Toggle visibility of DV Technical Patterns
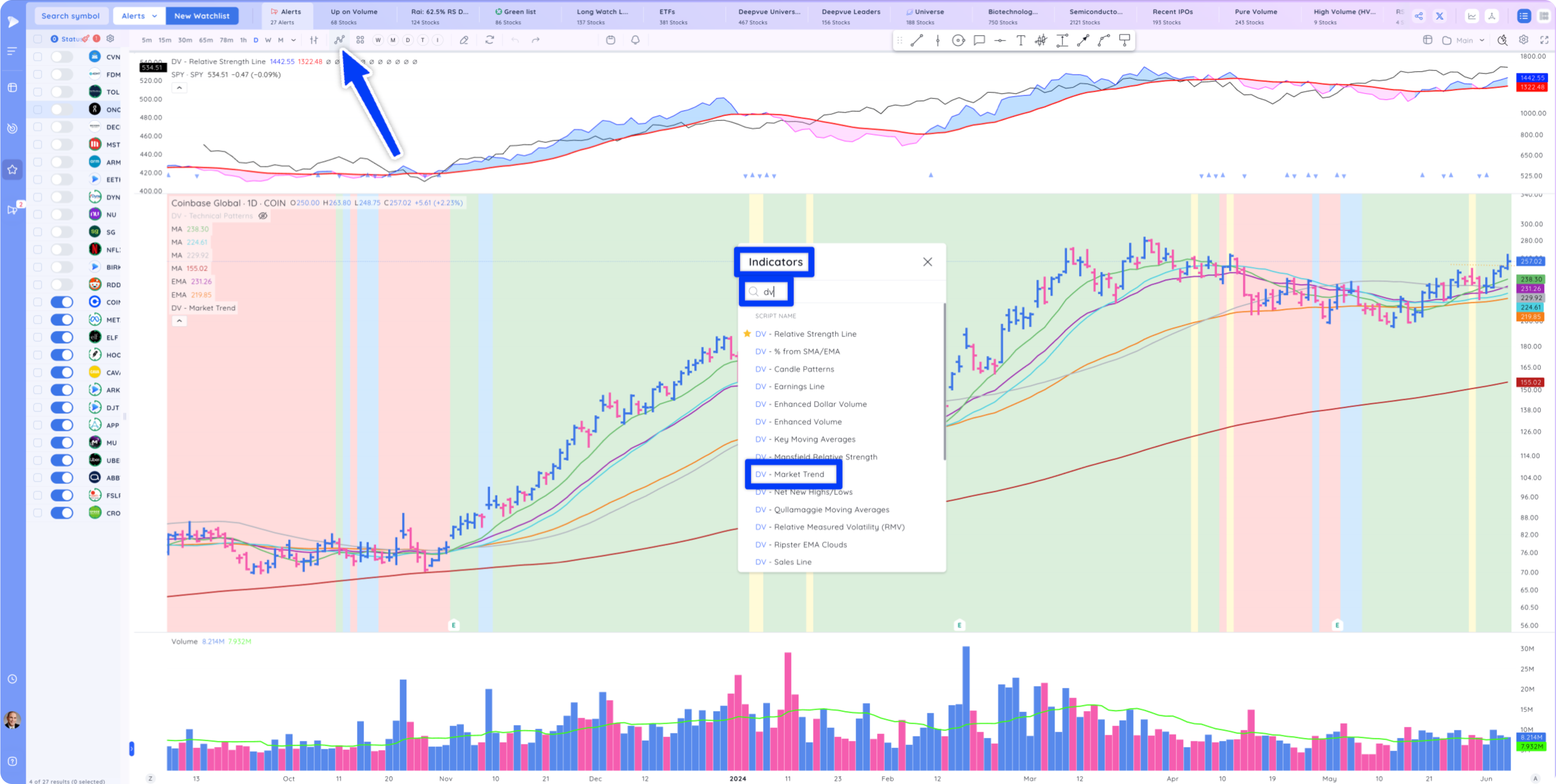 point(263,215)
